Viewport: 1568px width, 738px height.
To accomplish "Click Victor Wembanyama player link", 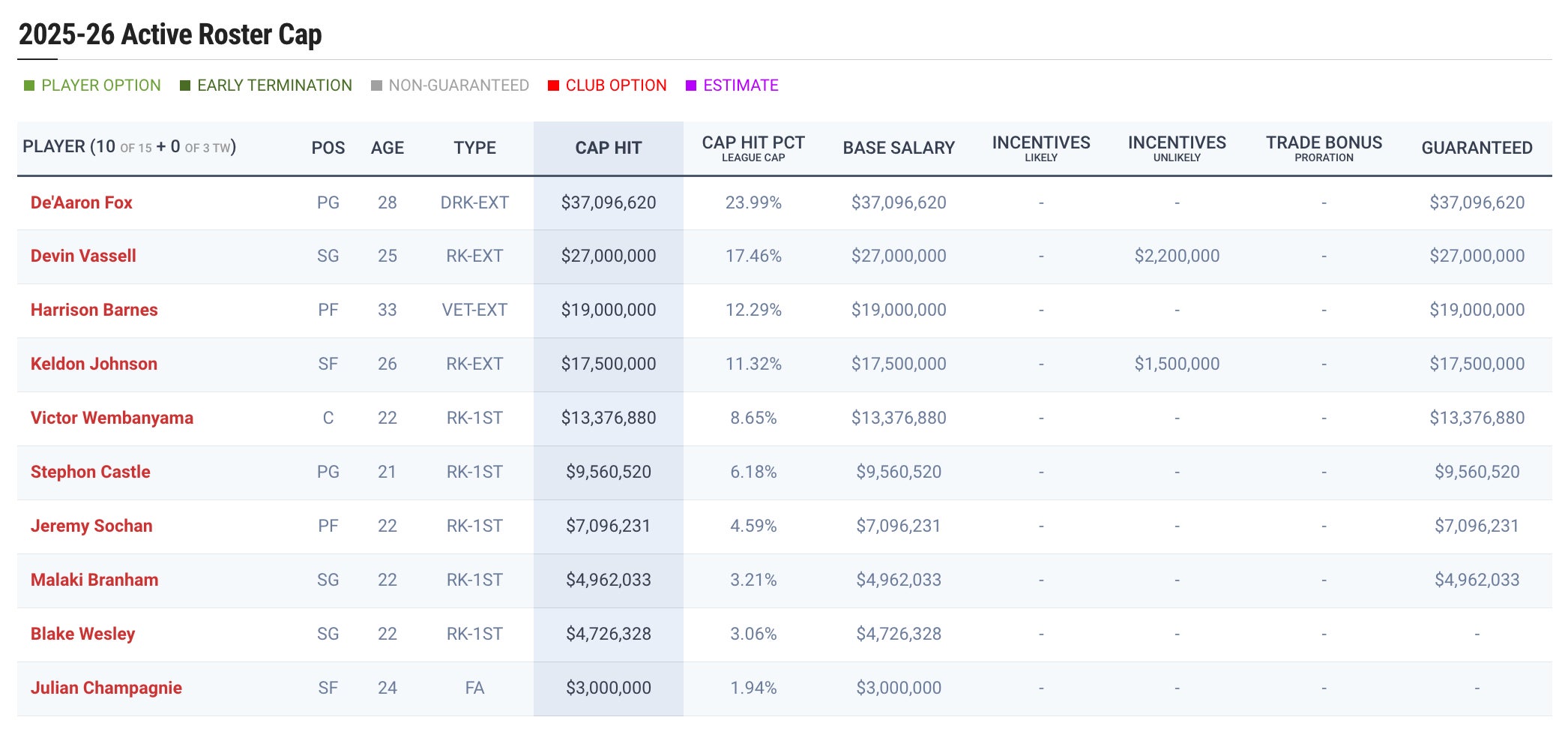I will 112,418.
